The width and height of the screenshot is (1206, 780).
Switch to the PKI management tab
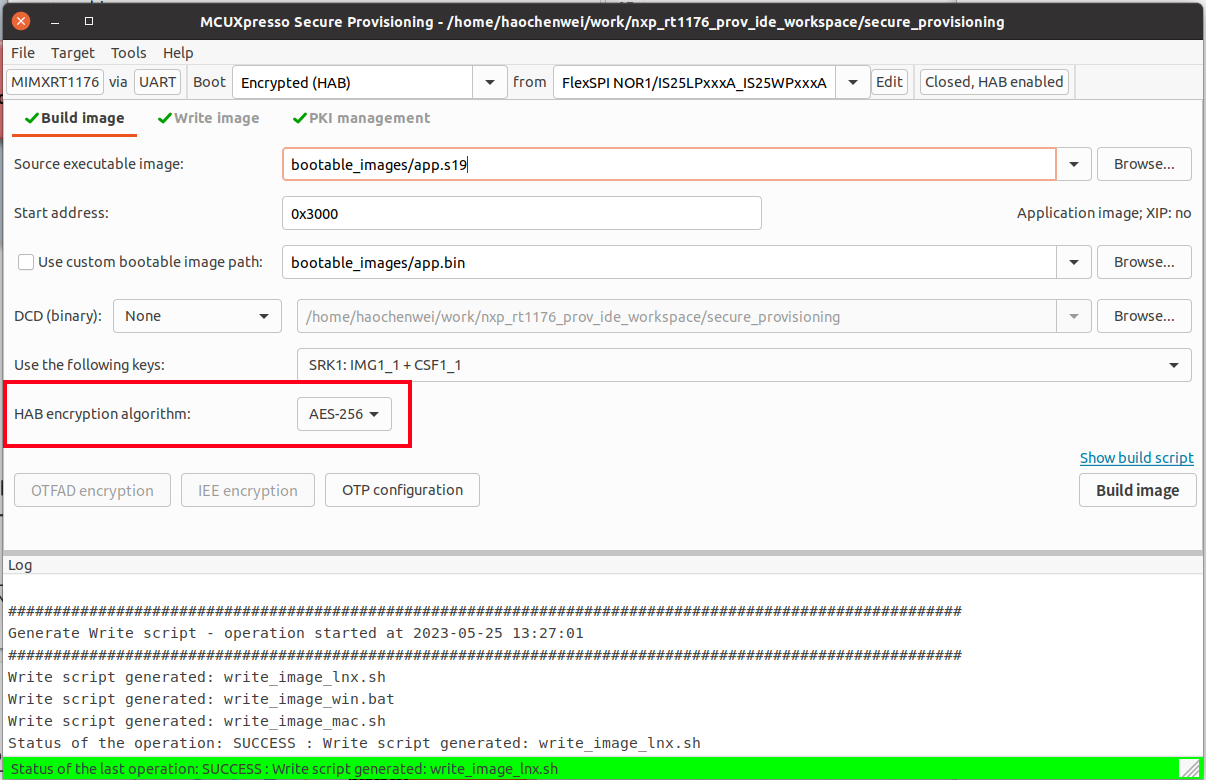[361, 118]
